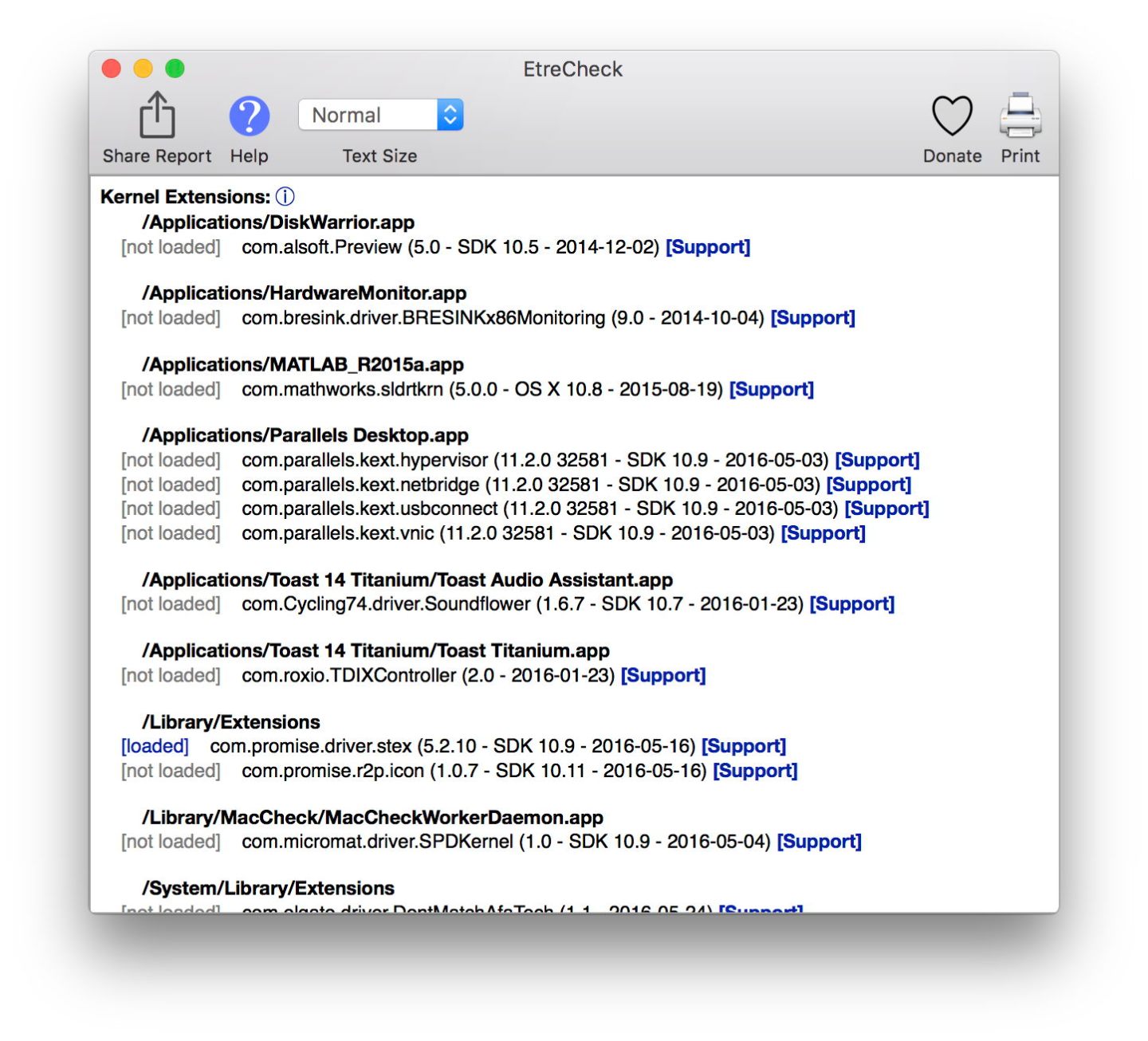Click the com.Cycling74.driver.Soundflower entry text
The image size is (1148, 1041).
click(x=522, y=604)
